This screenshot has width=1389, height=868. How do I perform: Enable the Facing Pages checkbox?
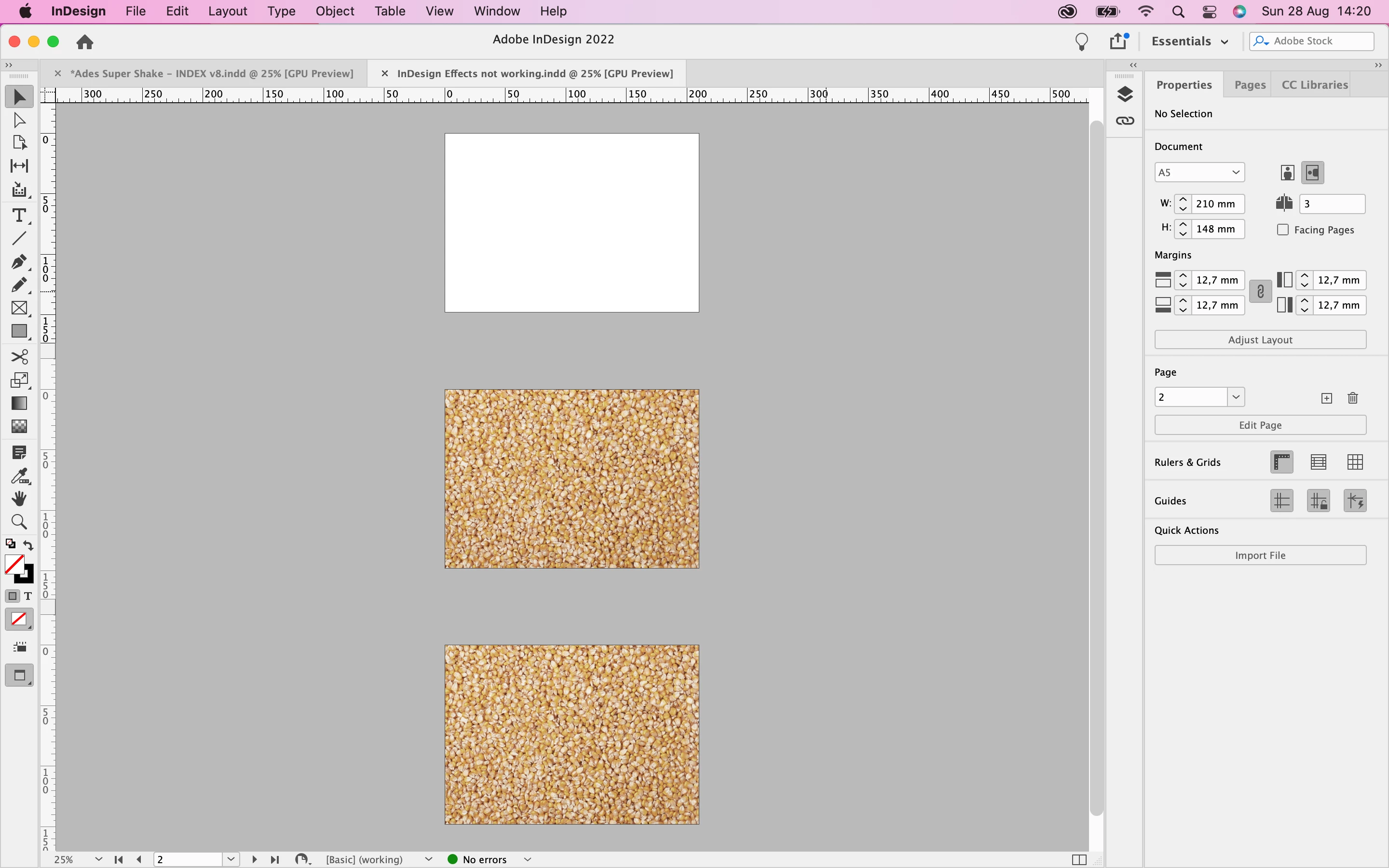coord(1283,230)
